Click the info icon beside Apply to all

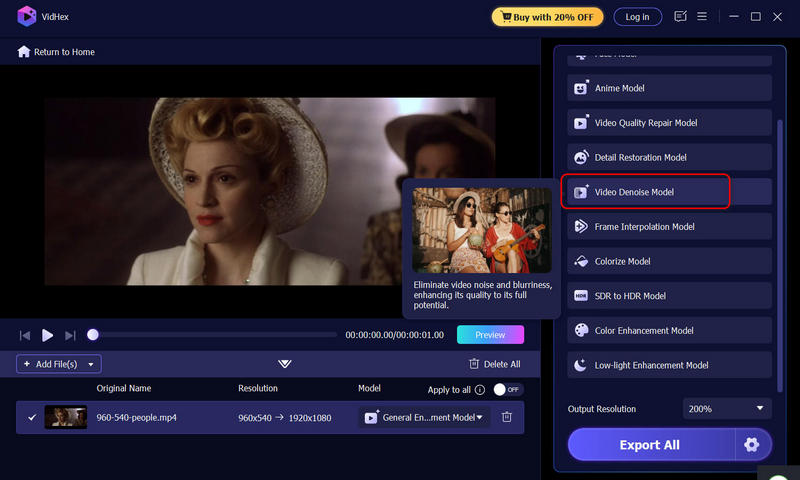click(480, 389)
